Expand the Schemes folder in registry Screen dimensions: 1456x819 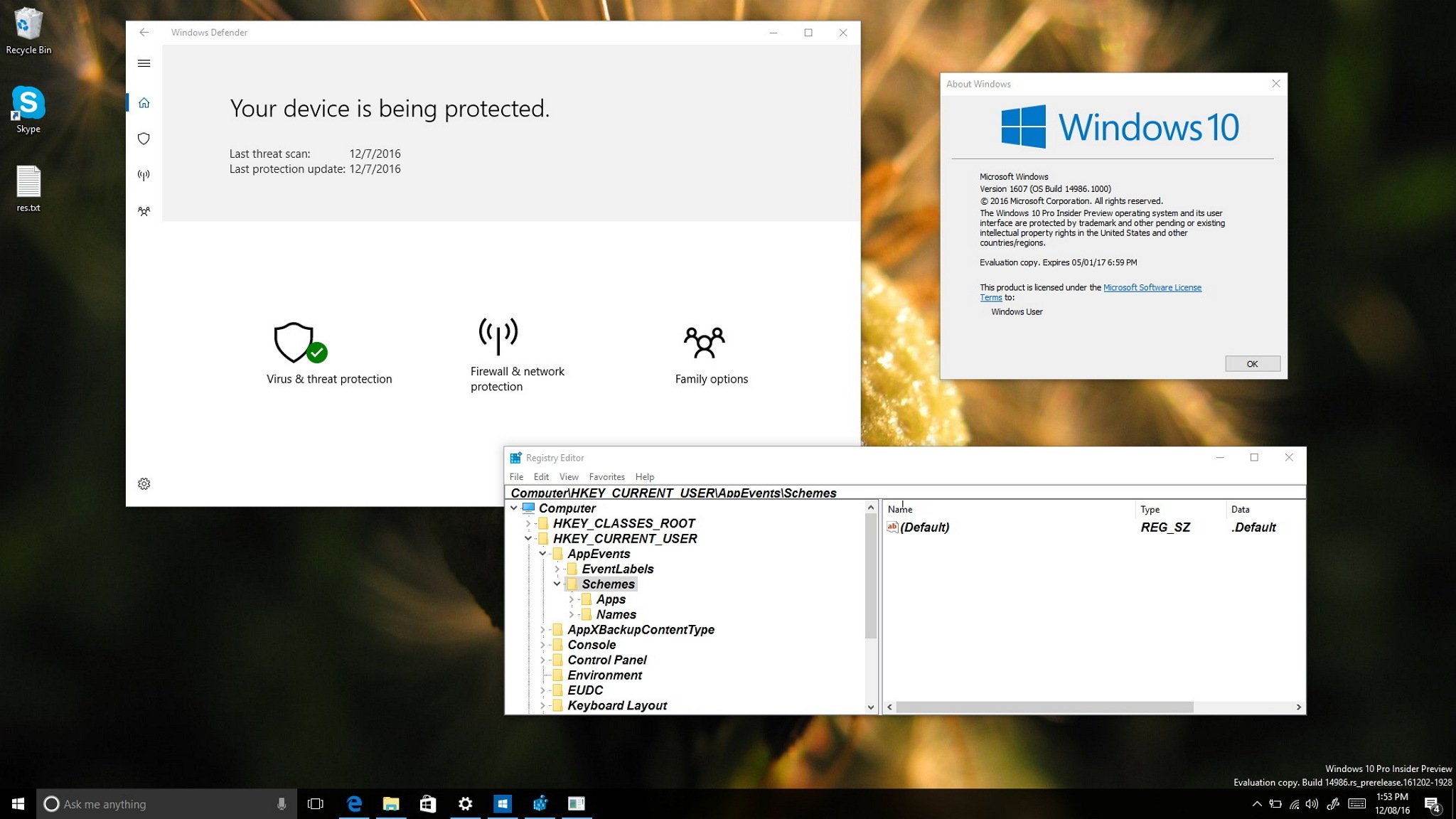click(x=555, y=584)
